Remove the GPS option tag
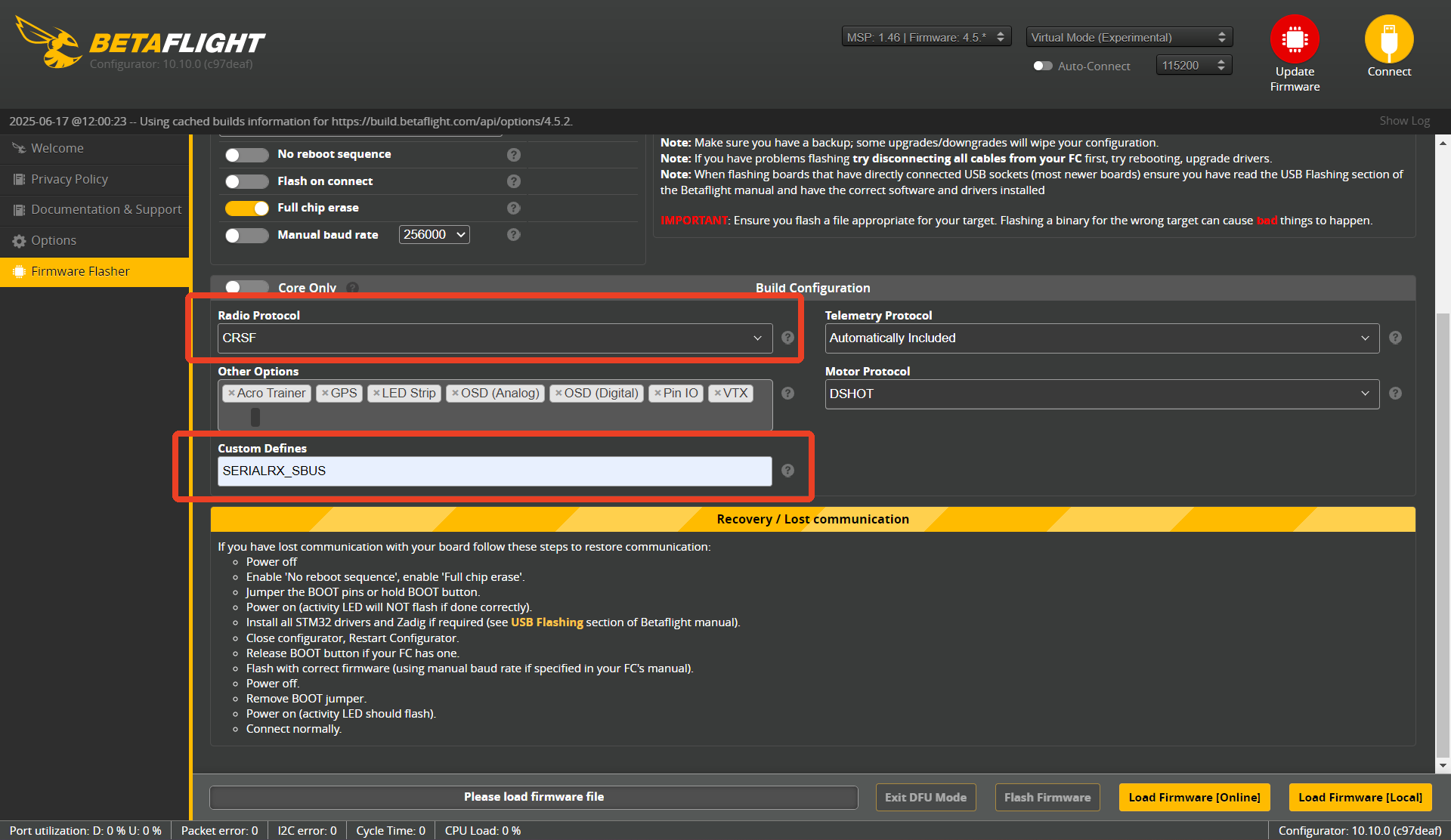The width and height of the screenshot is (1451, 840). click(325, 393)
